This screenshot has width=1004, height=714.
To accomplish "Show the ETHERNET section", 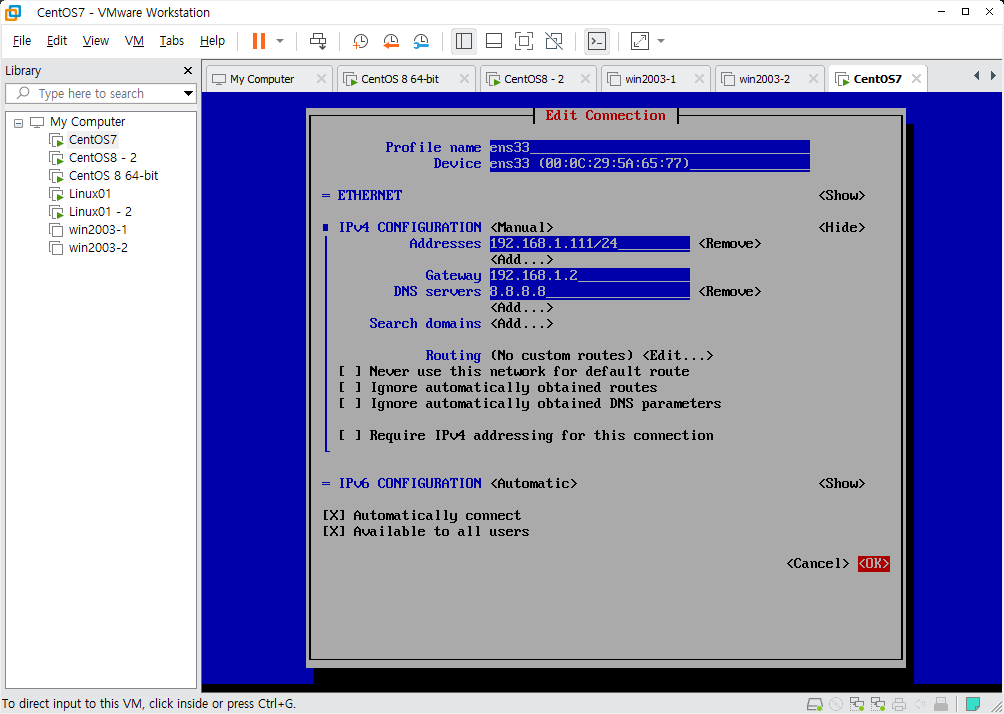I will (841, 195).
